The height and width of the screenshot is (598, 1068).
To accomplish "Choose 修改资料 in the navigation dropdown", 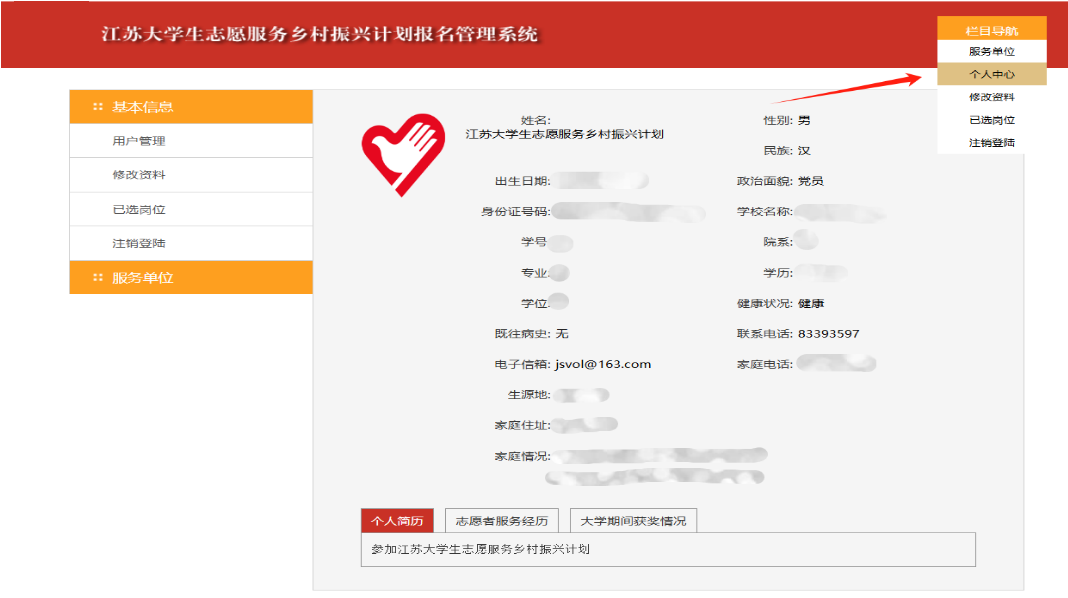I will coord(992,97).
